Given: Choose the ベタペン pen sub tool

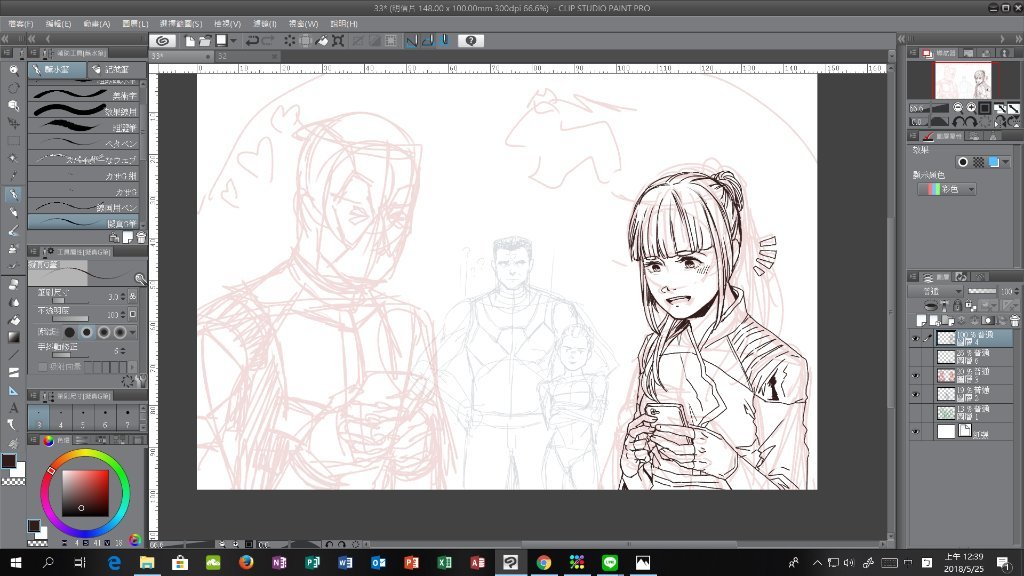Looking at the screenshot, I should (x=84, y=143).
